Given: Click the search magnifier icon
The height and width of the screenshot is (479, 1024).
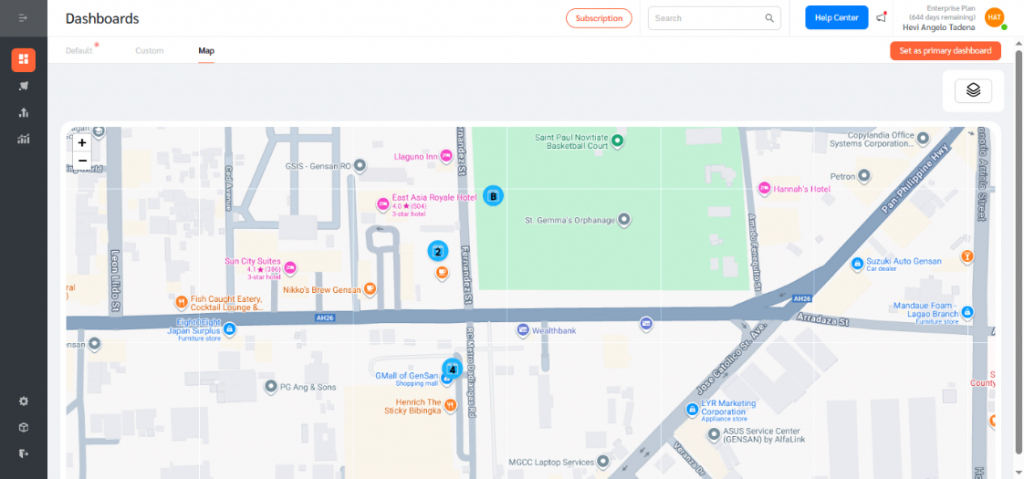Looking at the screenshot, I should click(x=769, y=18).
